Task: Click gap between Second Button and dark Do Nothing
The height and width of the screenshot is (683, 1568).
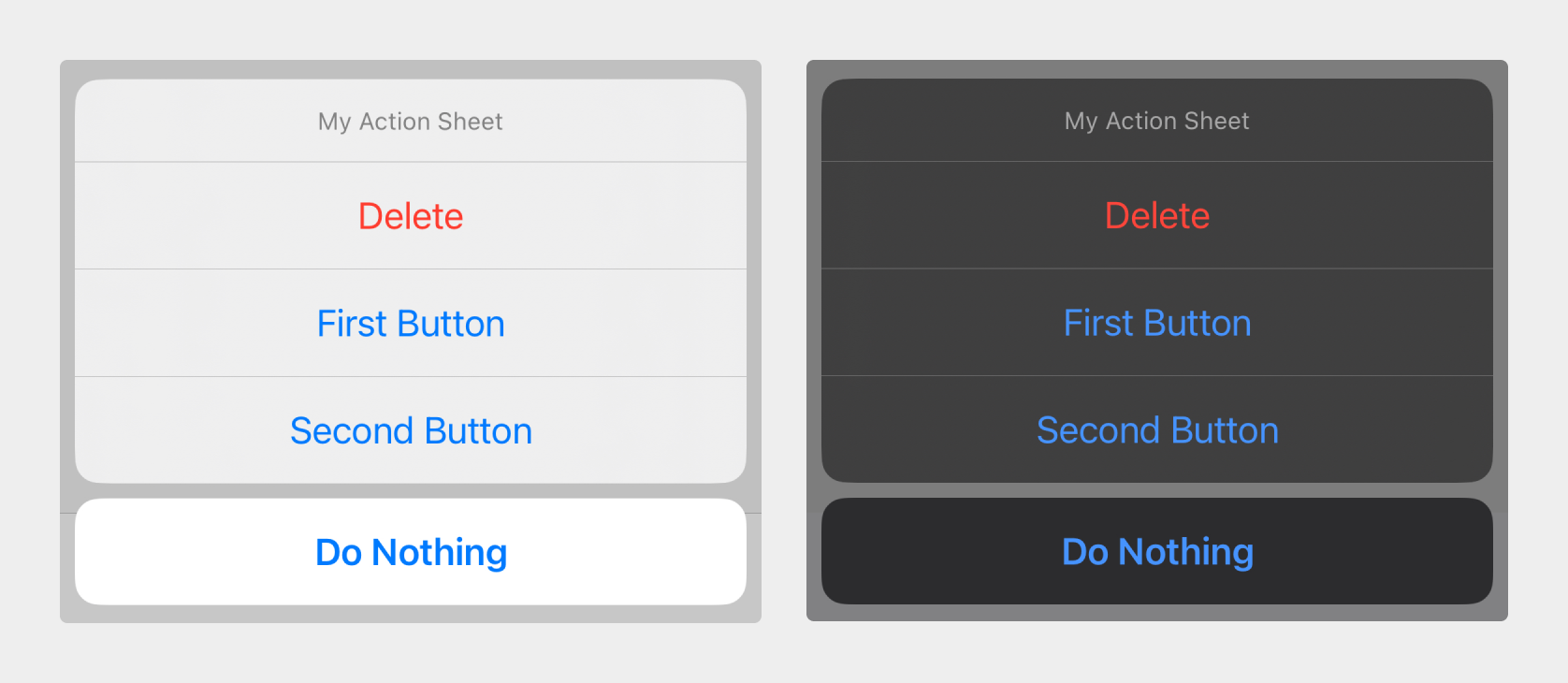Action: pyautogui.click(x=1157, y=490)
